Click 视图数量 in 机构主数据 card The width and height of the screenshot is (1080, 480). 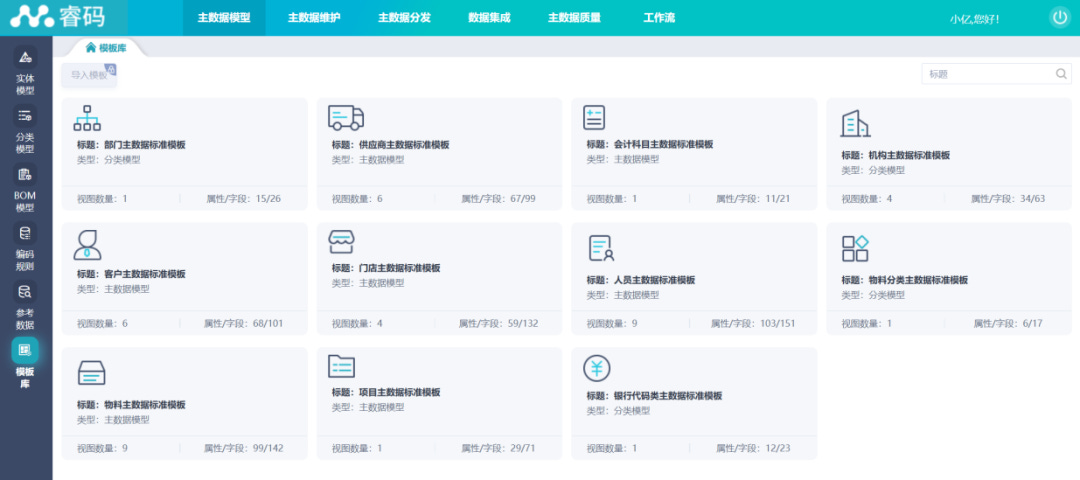(866, 198)
